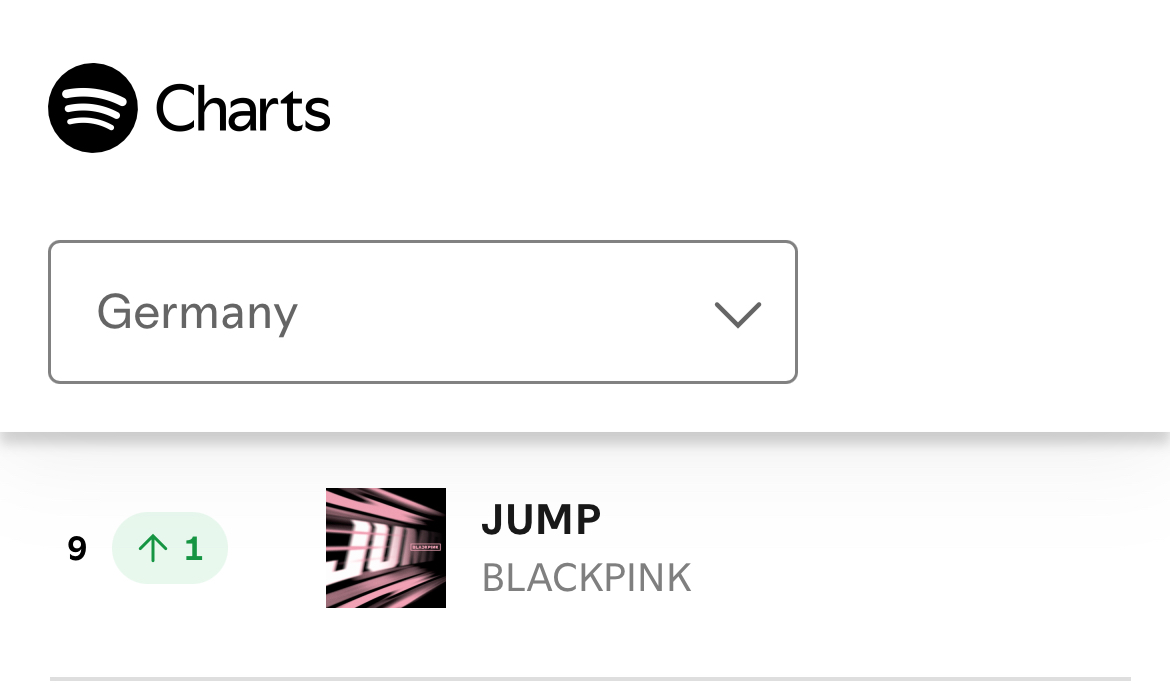Click the divider line below JUMP row

pyautogui.click(x=590, y=679)
